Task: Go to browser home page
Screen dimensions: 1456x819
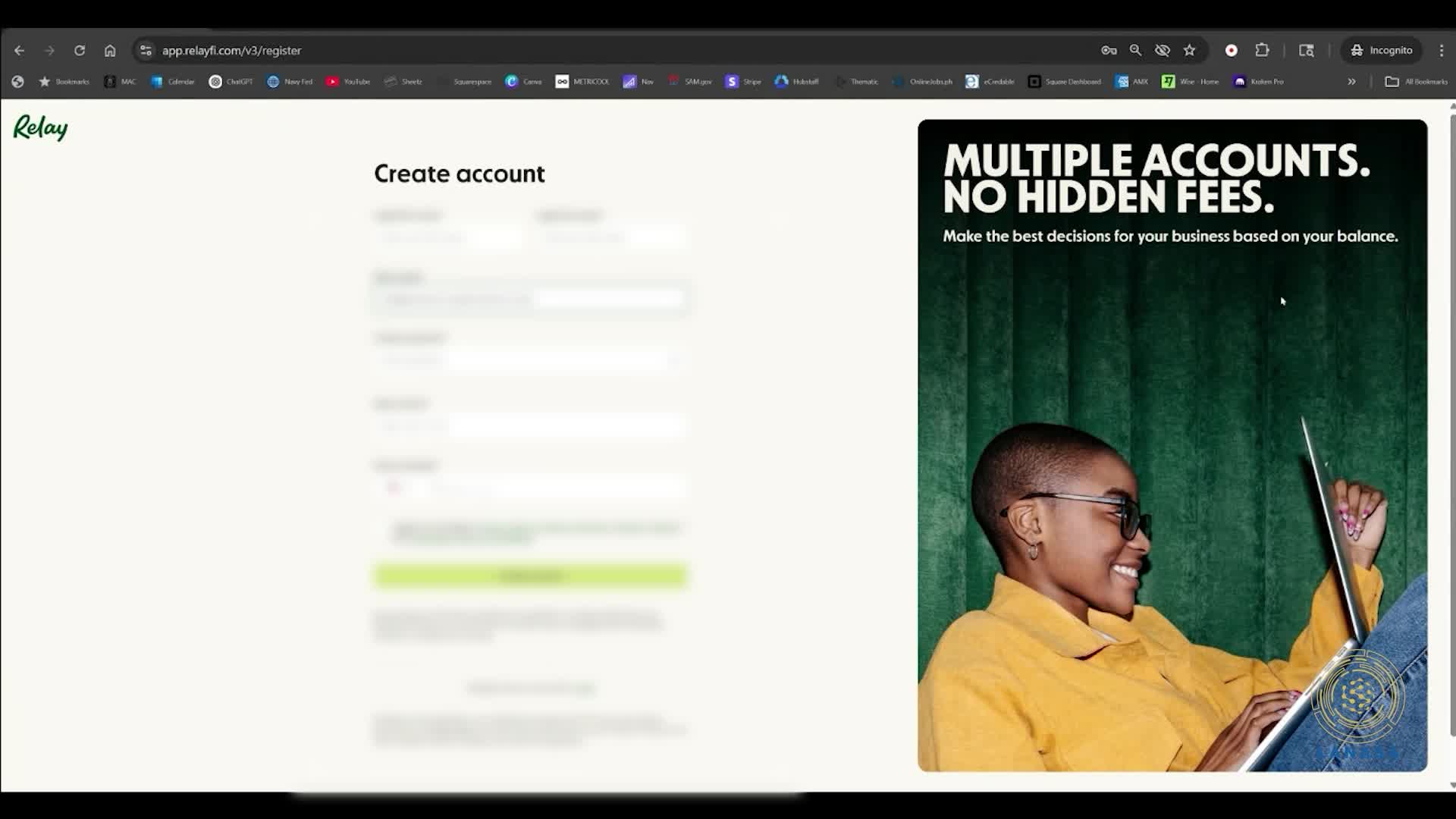Action: pos(110,50)
